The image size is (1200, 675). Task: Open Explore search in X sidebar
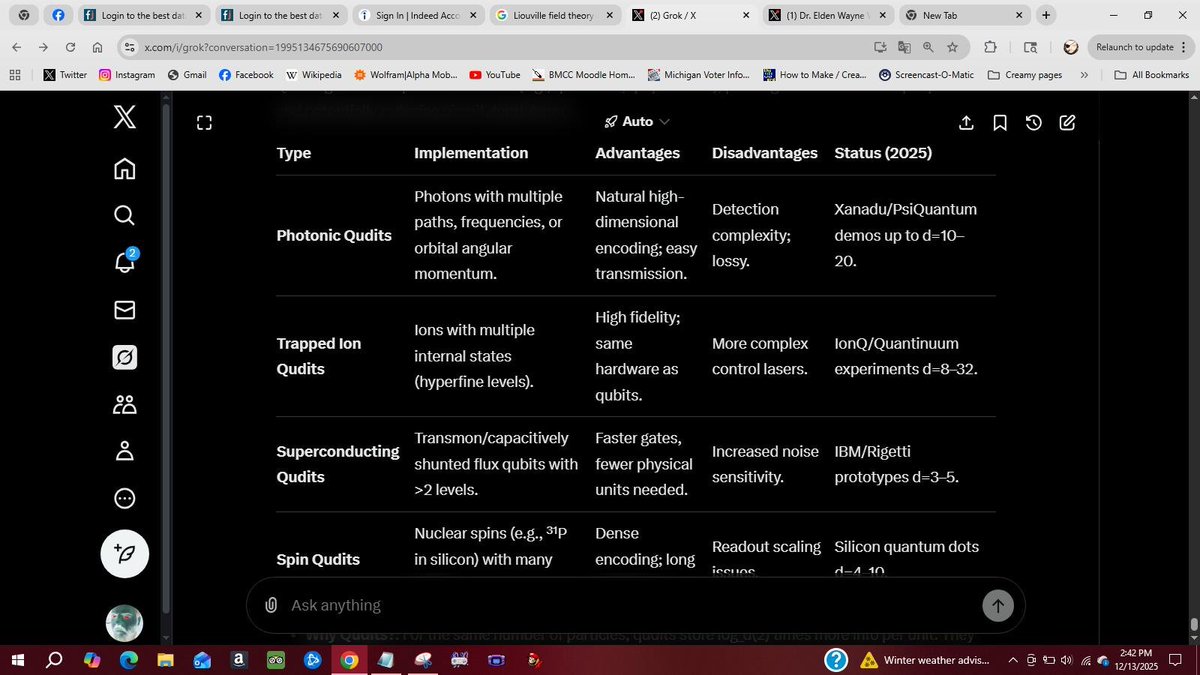(124, 215)
